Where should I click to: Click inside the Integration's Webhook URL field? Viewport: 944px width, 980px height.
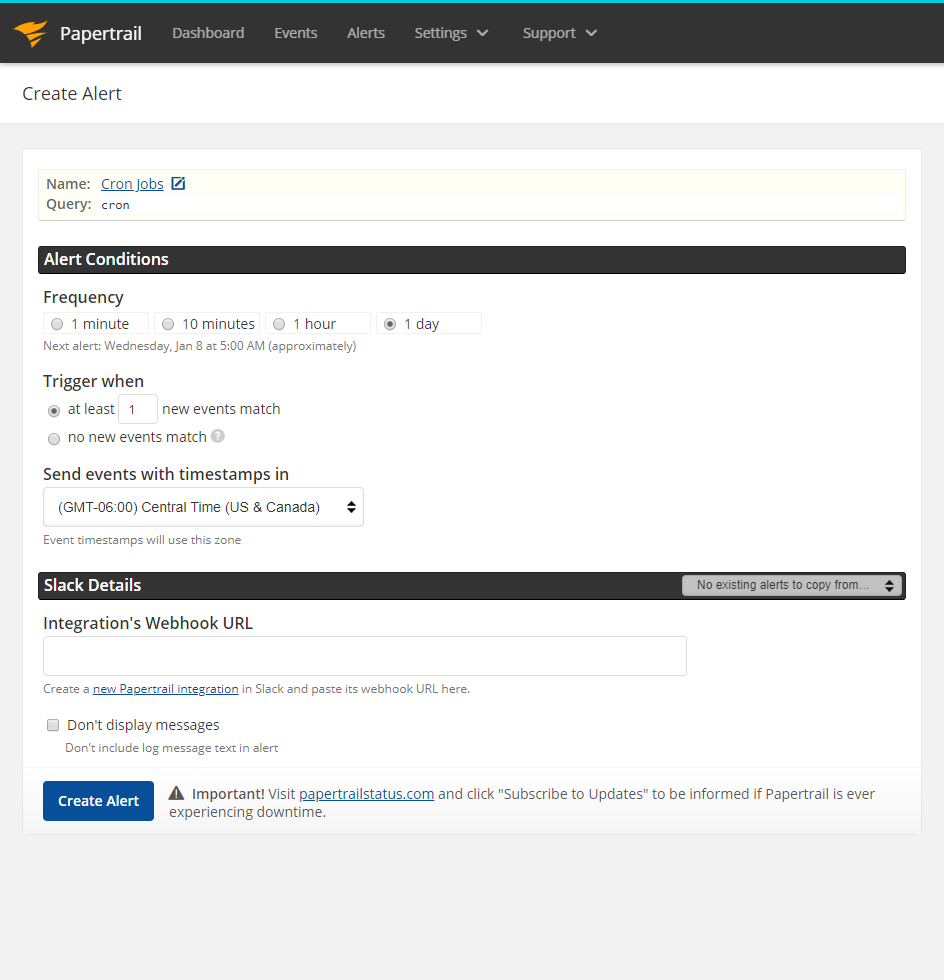coord(364,655)
